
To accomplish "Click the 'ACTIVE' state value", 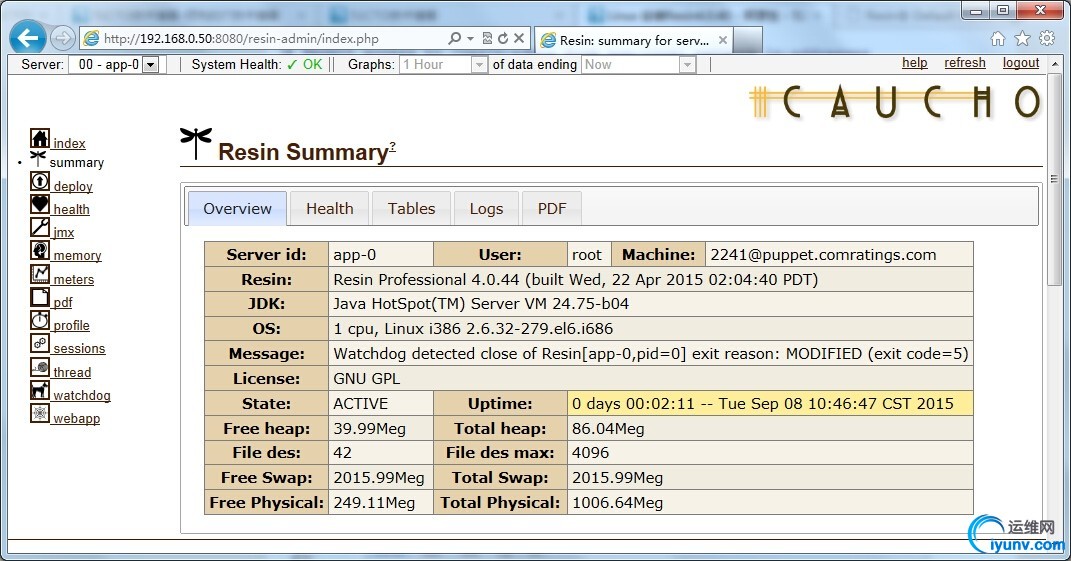I will tap(361, 404).
